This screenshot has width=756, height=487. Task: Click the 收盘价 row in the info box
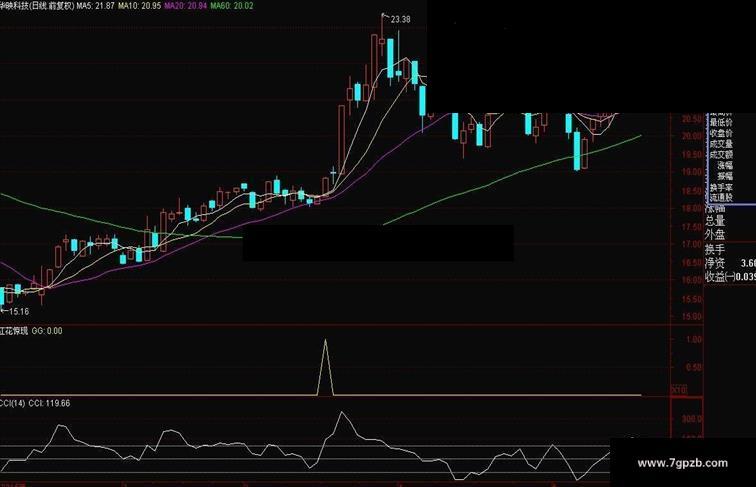[x=721, y=133]
